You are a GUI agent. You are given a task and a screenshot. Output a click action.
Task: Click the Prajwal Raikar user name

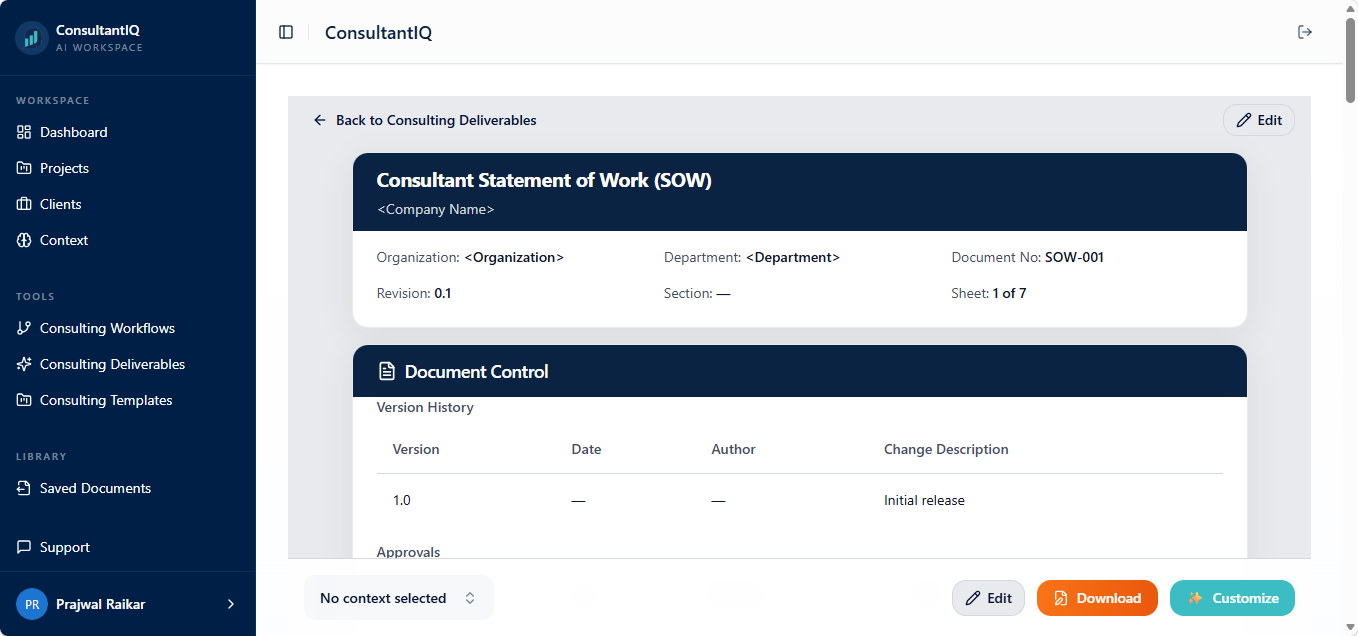coord(101,604)
